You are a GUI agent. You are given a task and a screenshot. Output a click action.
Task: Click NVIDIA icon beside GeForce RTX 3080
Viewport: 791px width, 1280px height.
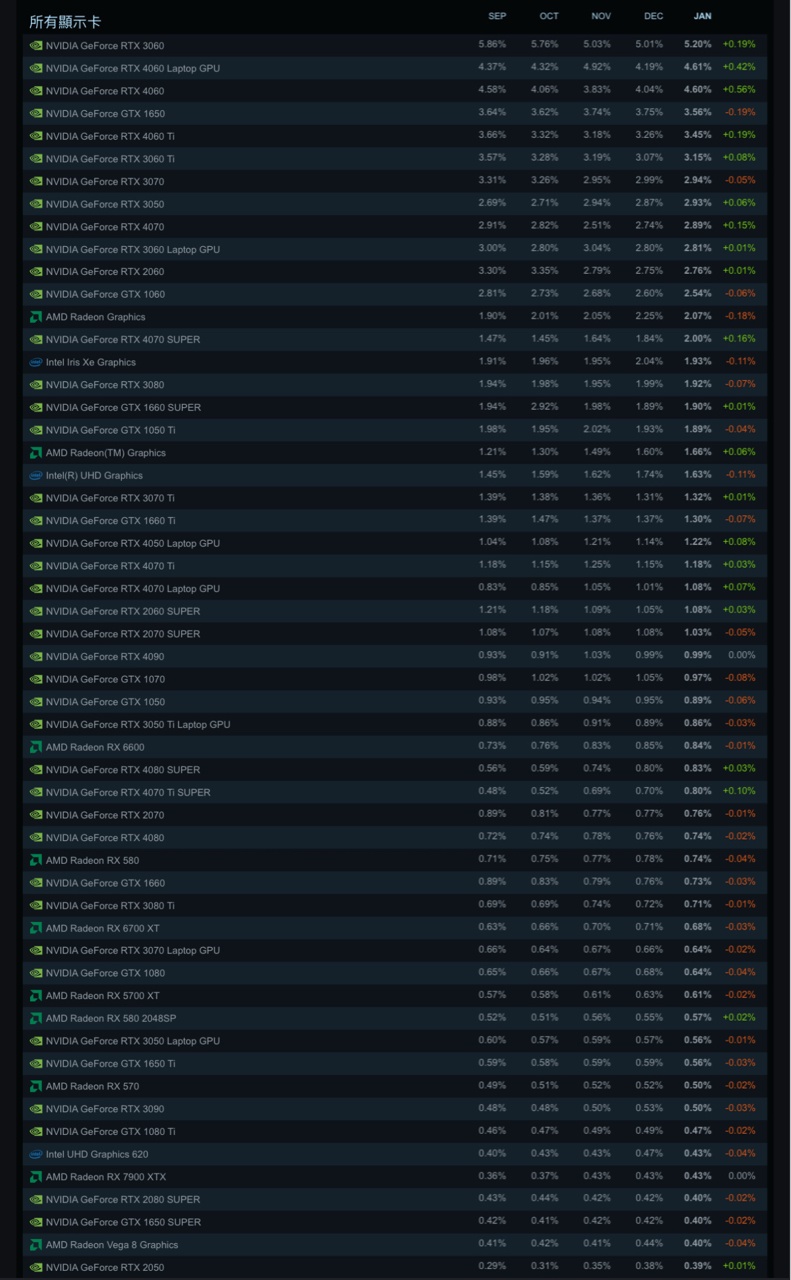click(x=36, y=385)
